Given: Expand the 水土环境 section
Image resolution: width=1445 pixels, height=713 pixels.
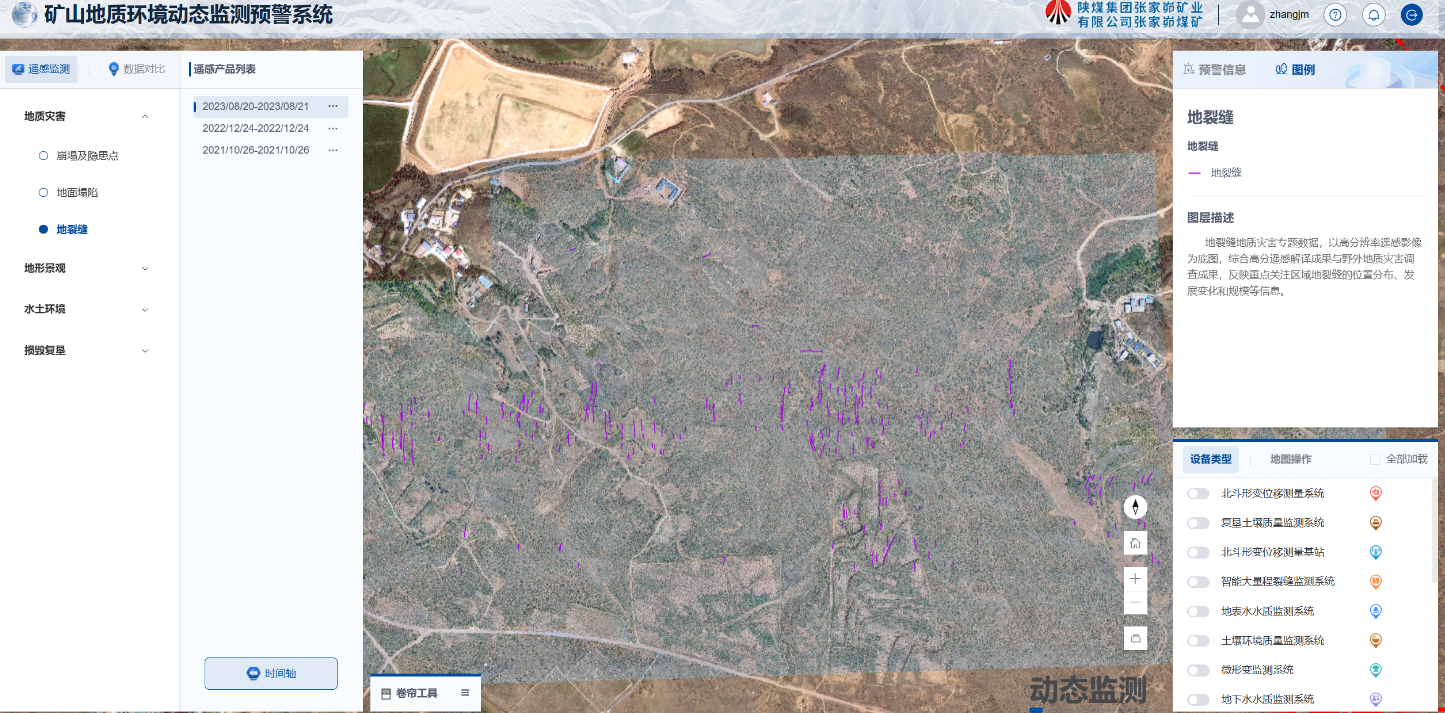Looking at the screenshot, I should (145, 309).
